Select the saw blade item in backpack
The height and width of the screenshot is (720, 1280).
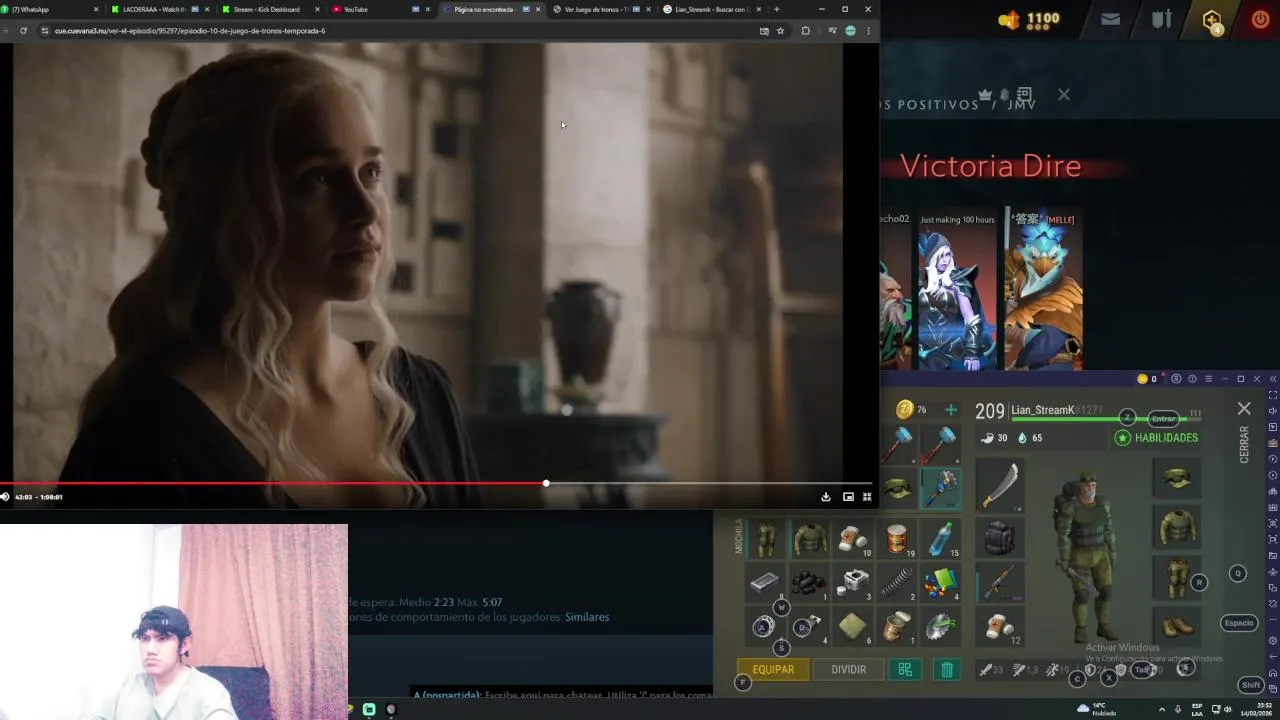pos(941,626)
